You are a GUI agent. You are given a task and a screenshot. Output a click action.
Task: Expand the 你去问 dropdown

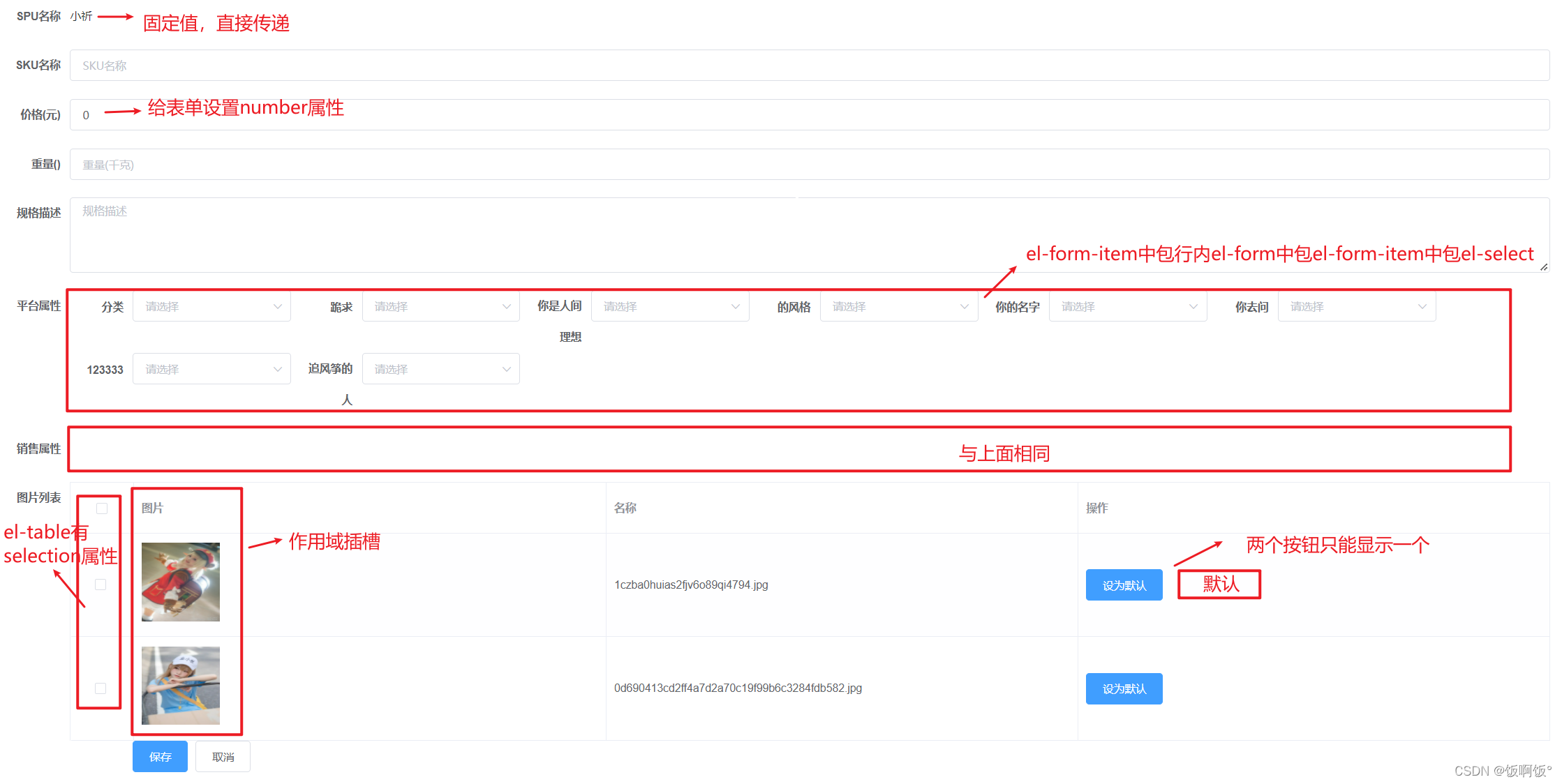[x=1356, y=306]
